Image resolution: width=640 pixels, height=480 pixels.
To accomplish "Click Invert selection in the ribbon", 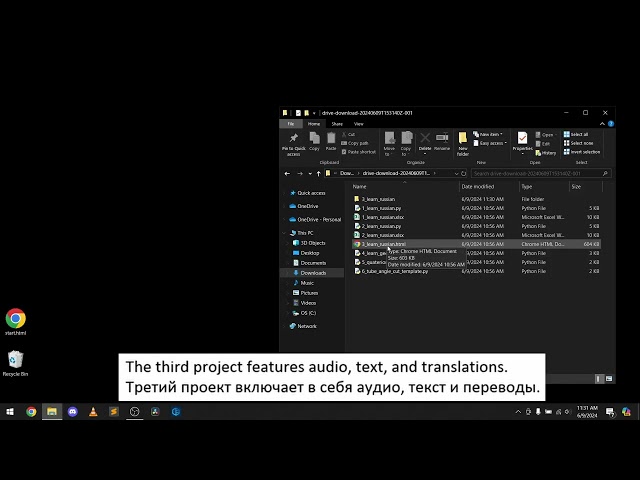I will point(582,152).
